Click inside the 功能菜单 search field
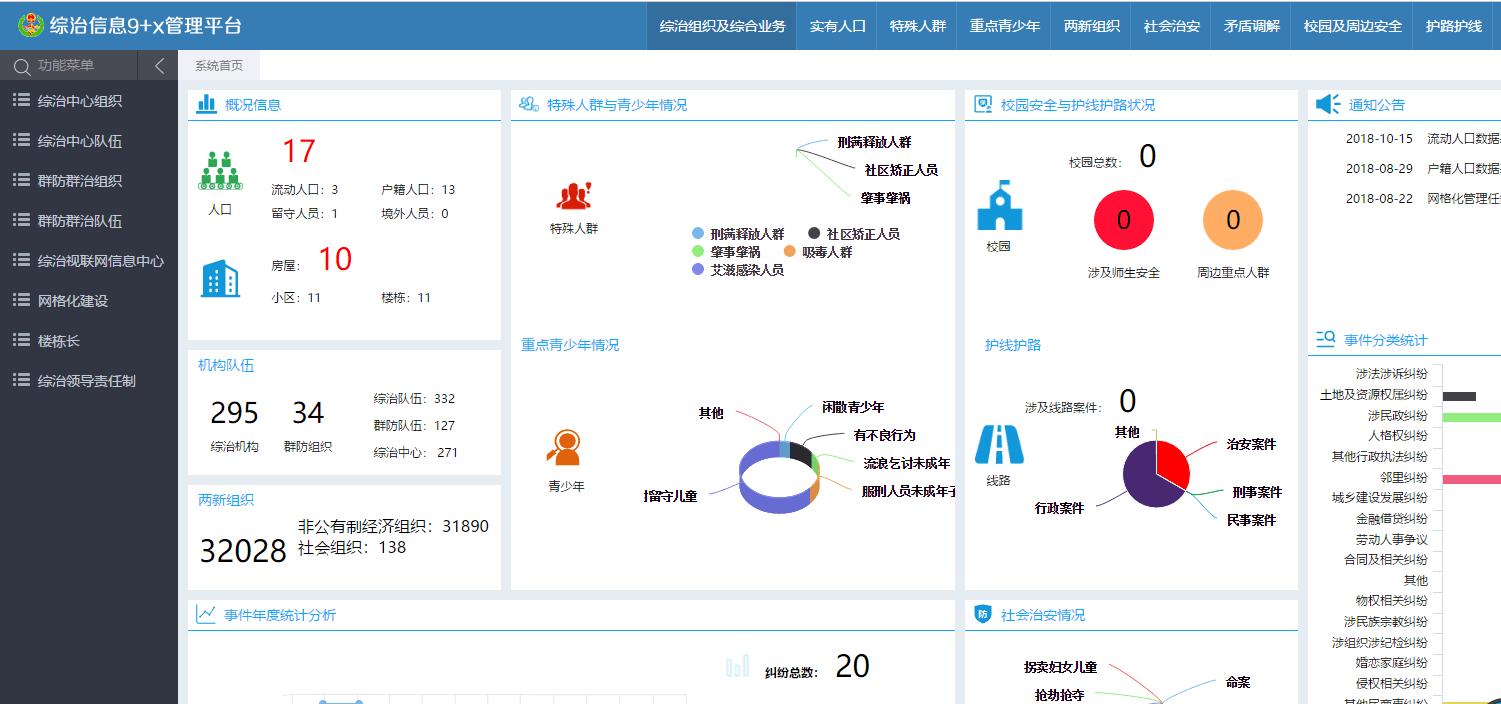The width and height of the screenshot is (1501, 704). point(70,65)
